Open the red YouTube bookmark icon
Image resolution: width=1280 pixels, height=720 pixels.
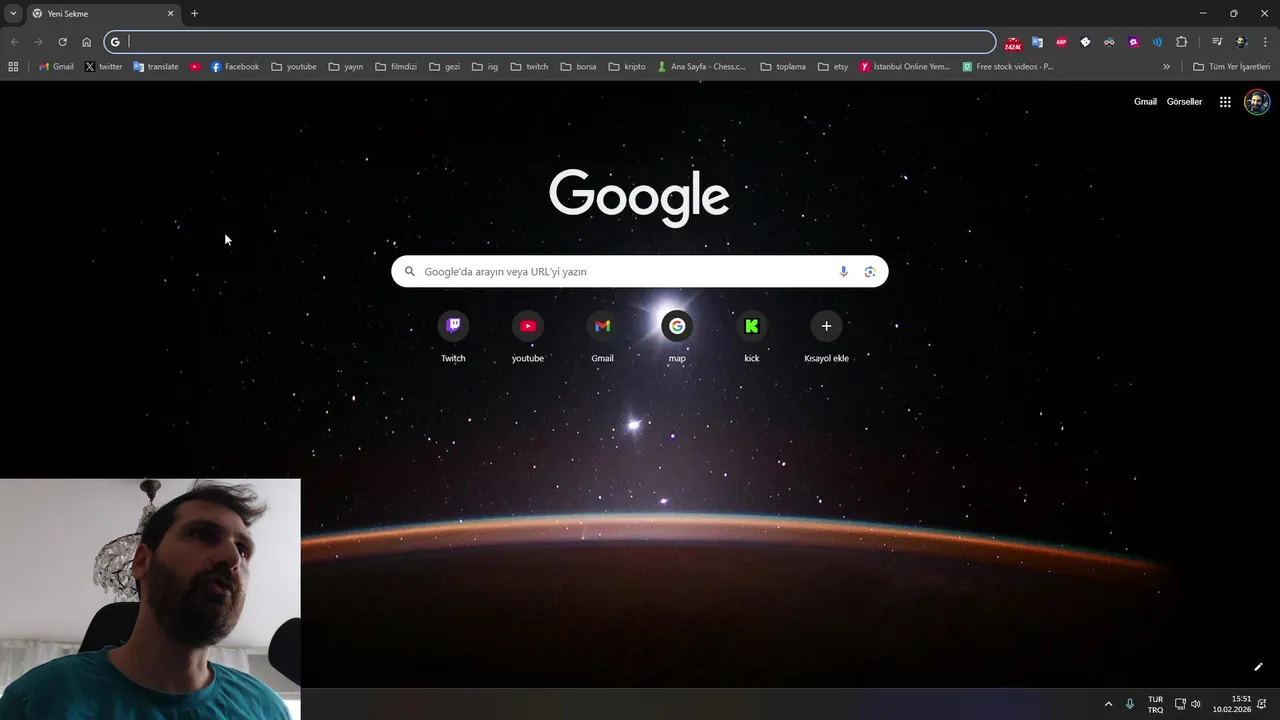(195, 67)
